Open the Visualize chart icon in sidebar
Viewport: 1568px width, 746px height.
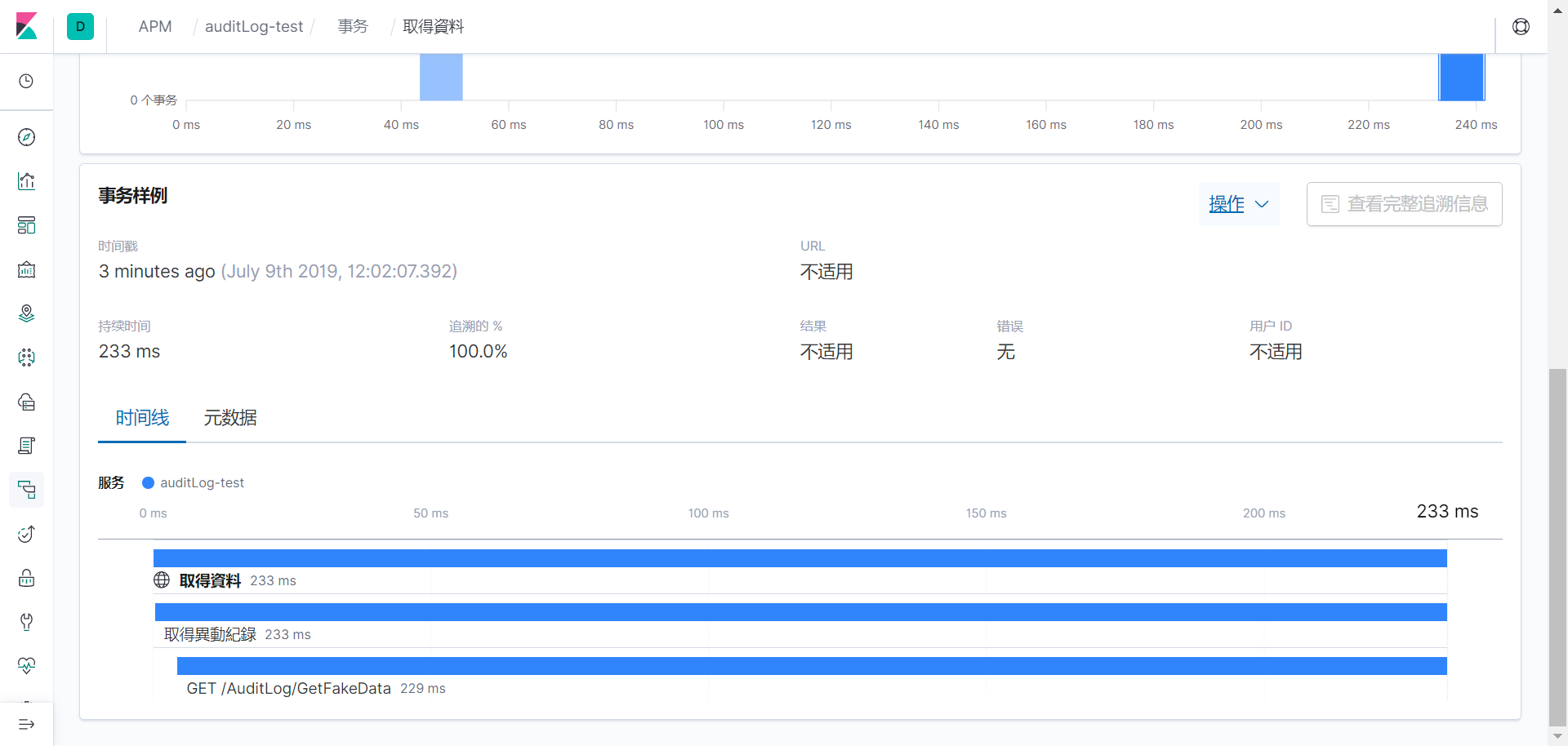pyautogui.click(x=26, y=181)
